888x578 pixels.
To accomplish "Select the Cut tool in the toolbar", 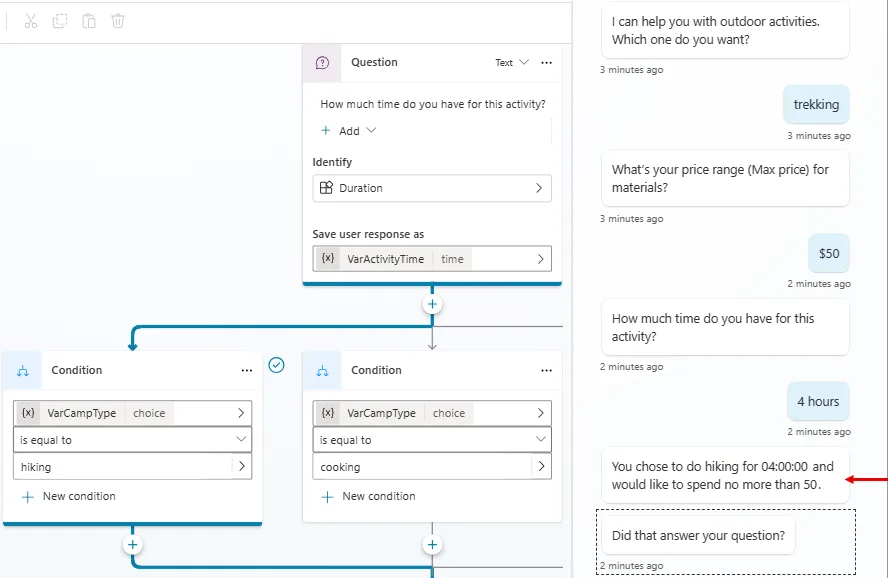I will pyautogui.click(x=30, y=21).
